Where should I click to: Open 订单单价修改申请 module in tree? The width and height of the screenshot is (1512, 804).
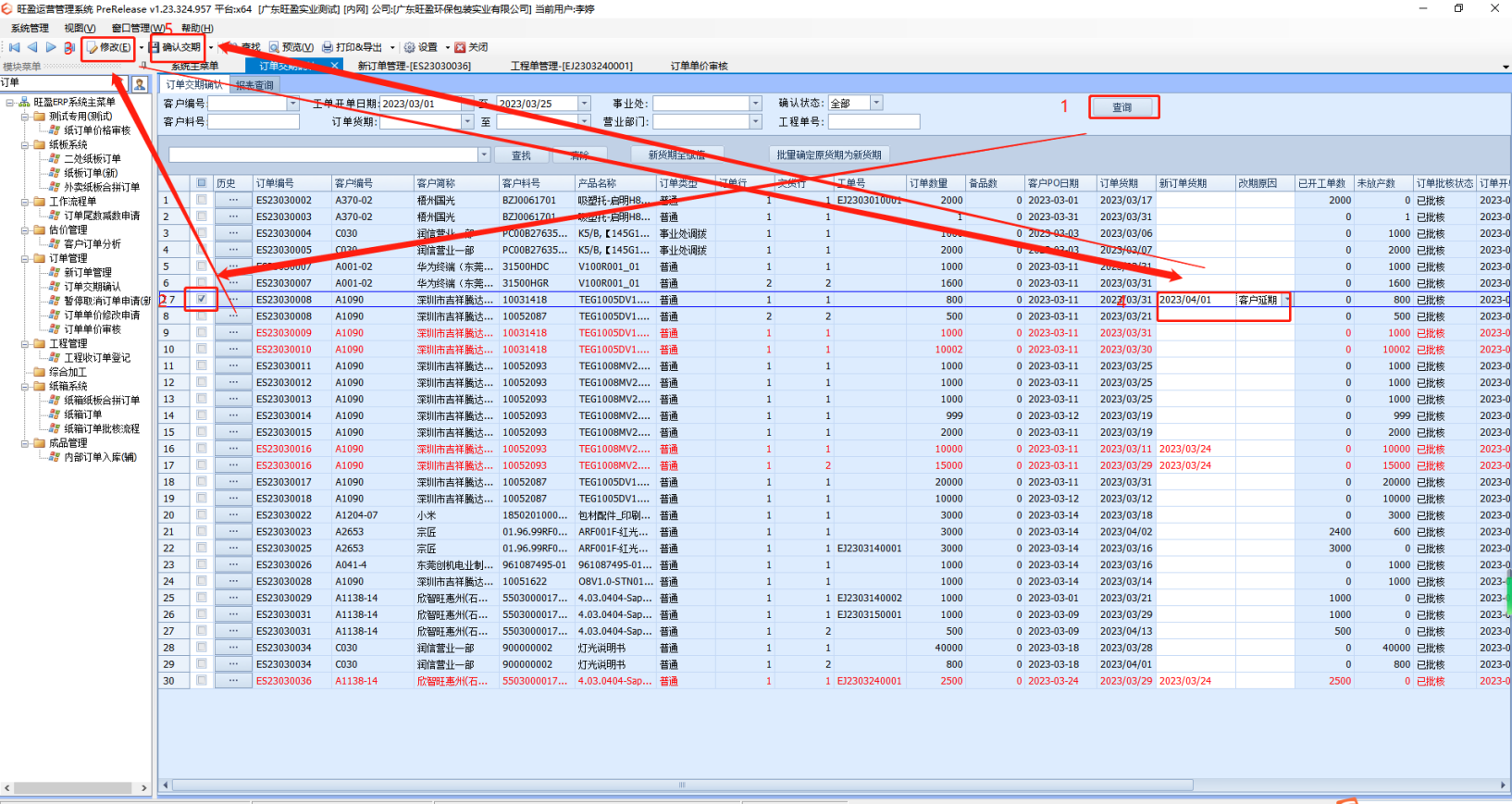pos(102,315)
